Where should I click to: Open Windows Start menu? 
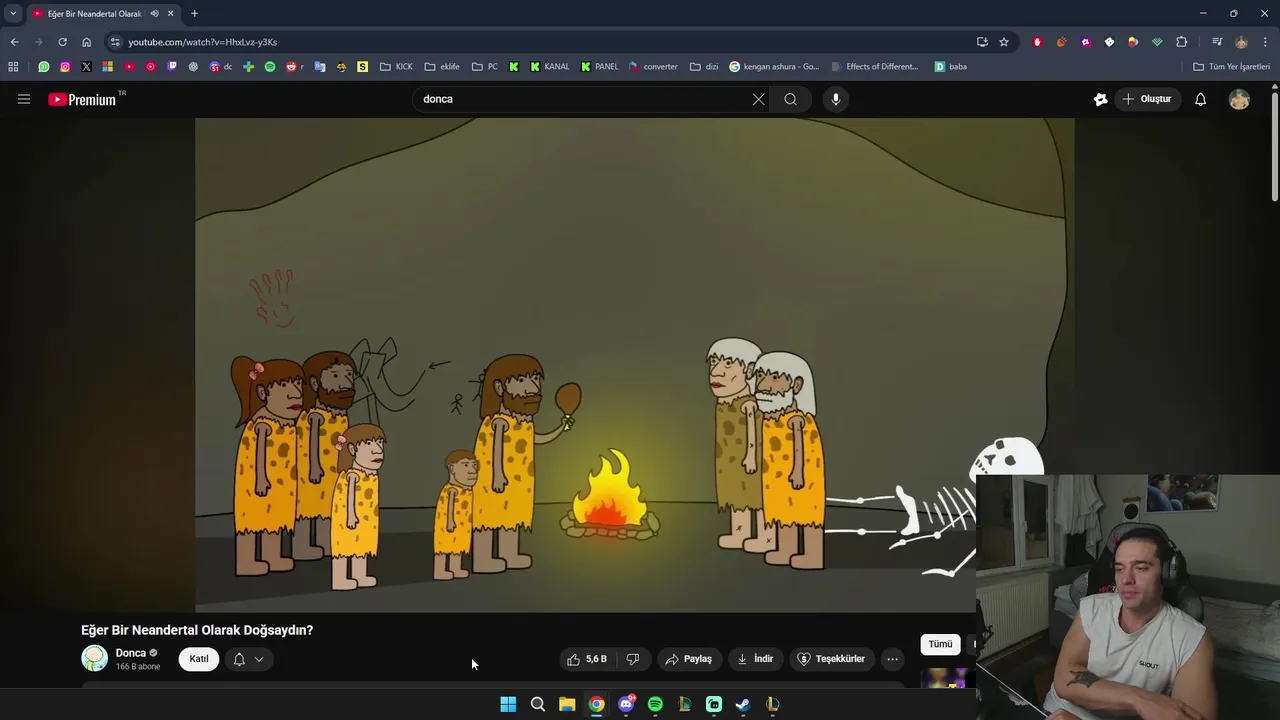tap(508, 704)
